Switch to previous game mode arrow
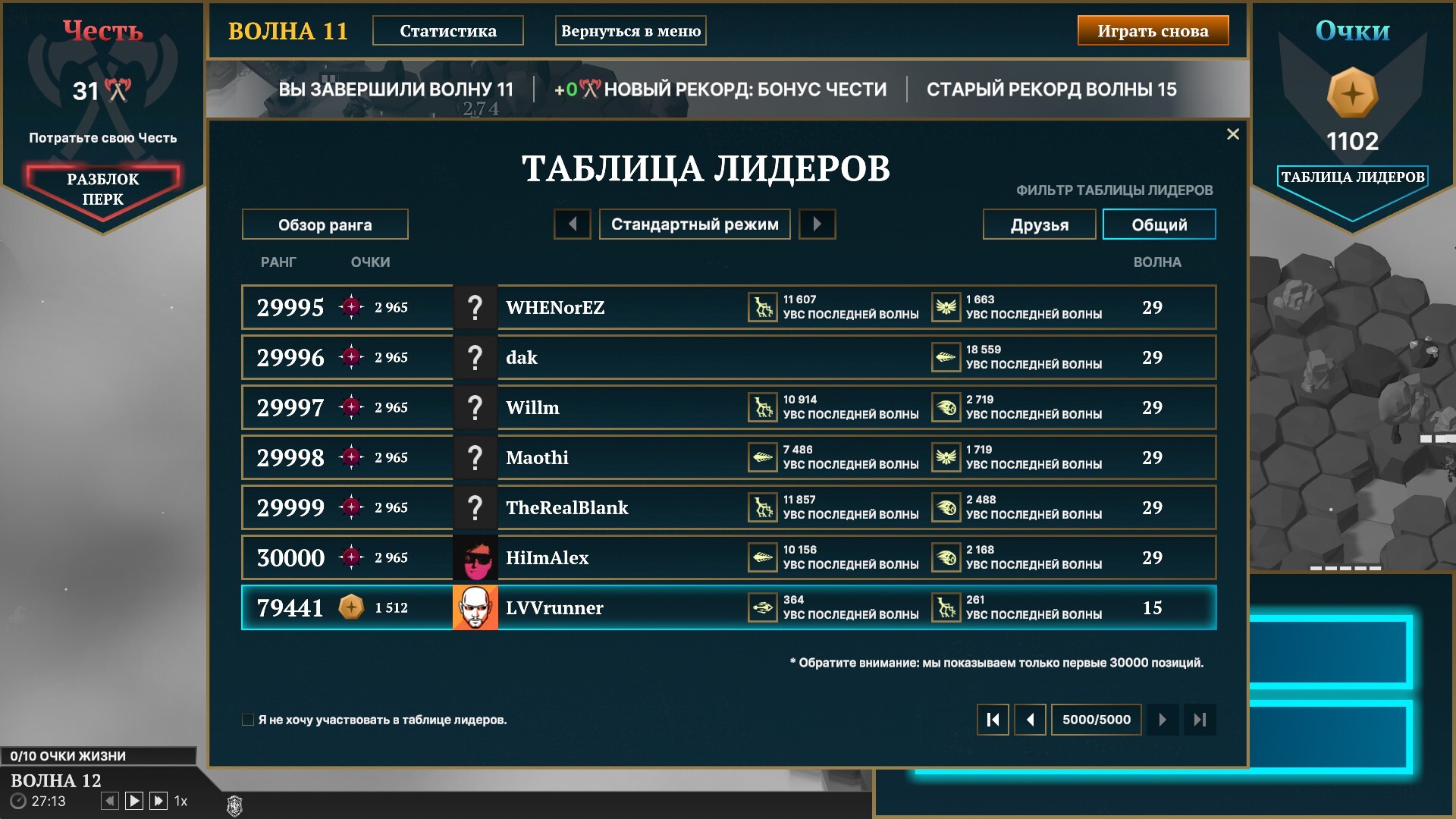The height and width of the screenshot is (819, 1456). click(573, 224)
